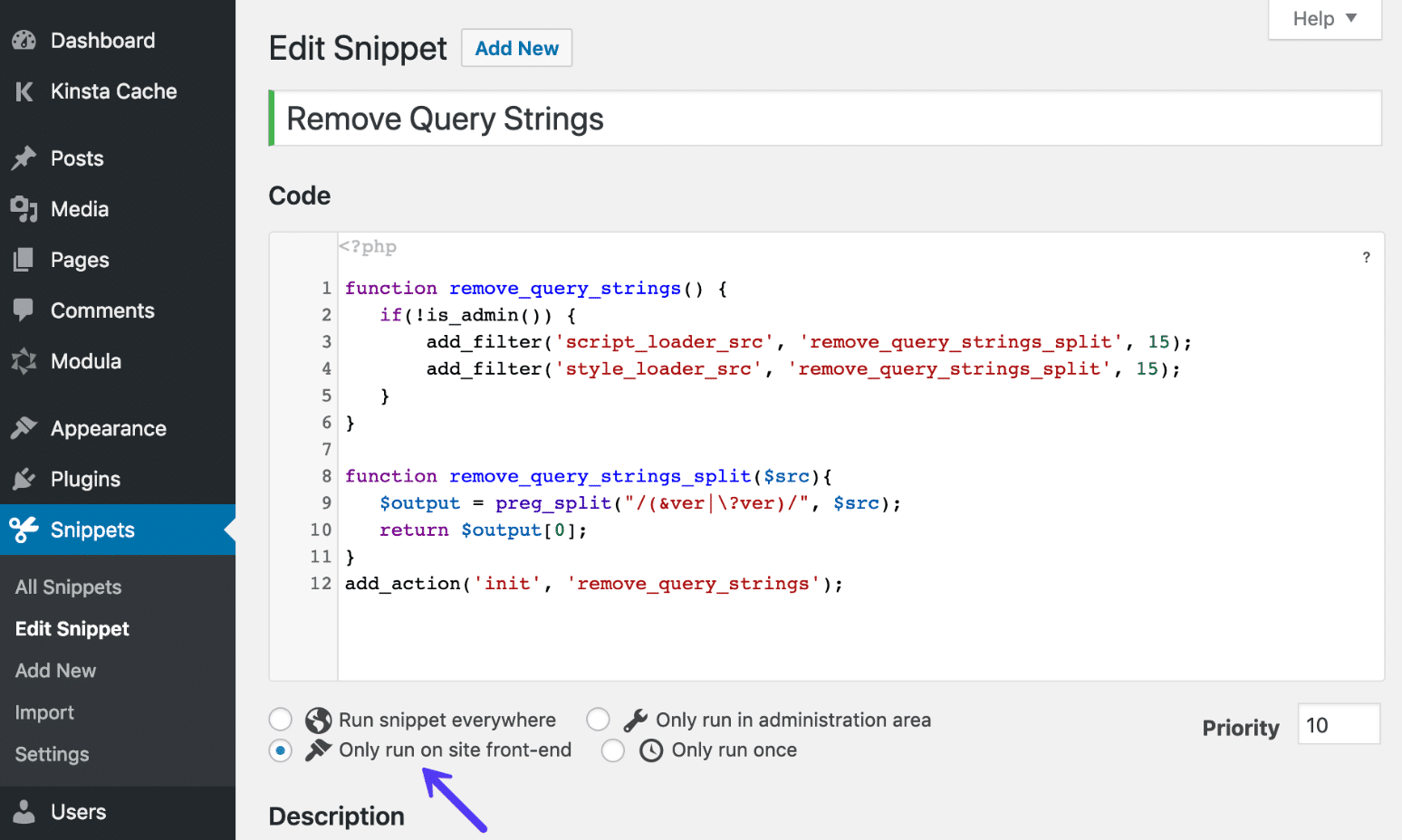Expand the Help dropdown
Viewport: 1402px width, 840px height.
pyautogui.click(x=1323, y=18)
